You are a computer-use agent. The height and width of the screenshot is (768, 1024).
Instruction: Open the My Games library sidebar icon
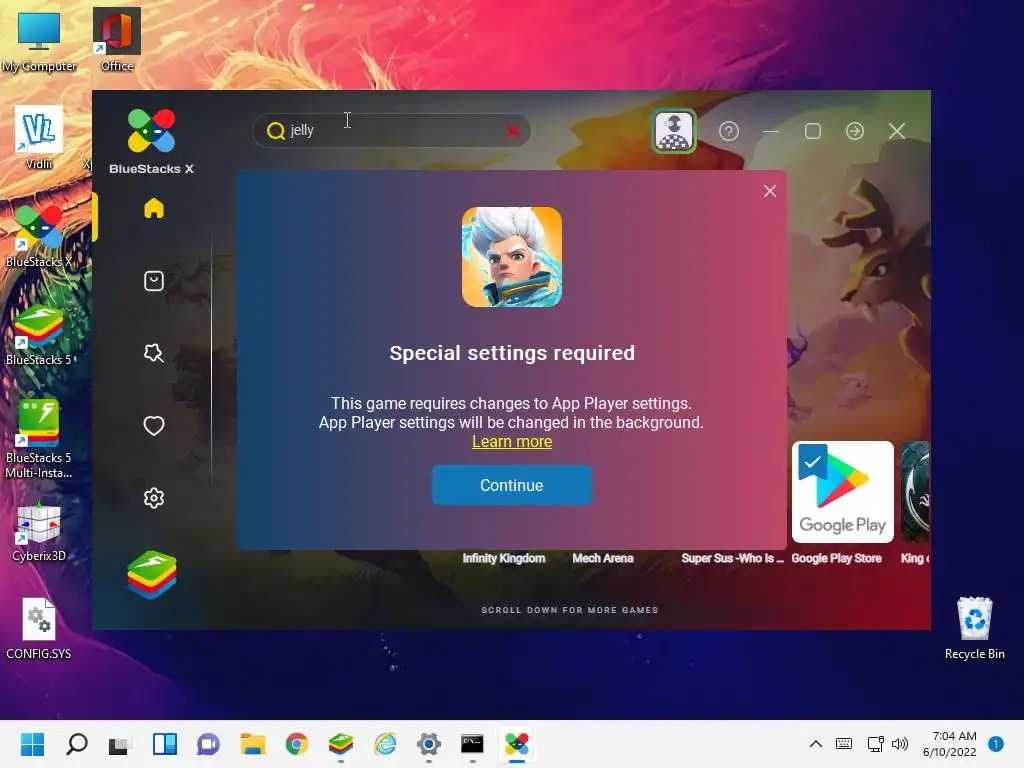[153, 281]
